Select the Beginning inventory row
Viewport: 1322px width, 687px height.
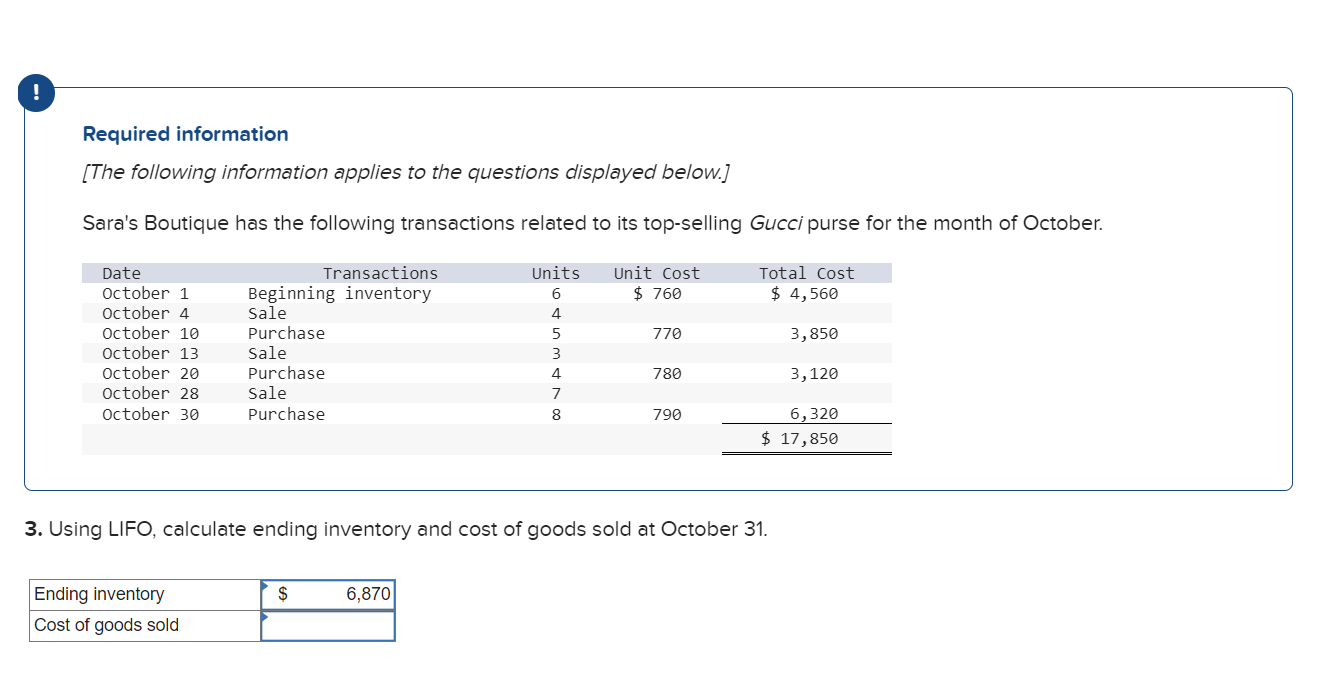[341, 293]
